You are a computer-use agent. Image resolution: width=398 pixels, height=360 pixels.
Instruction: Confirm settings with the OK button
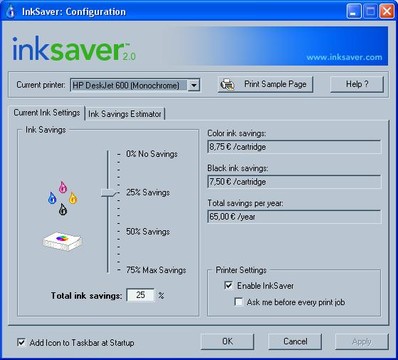227,342
